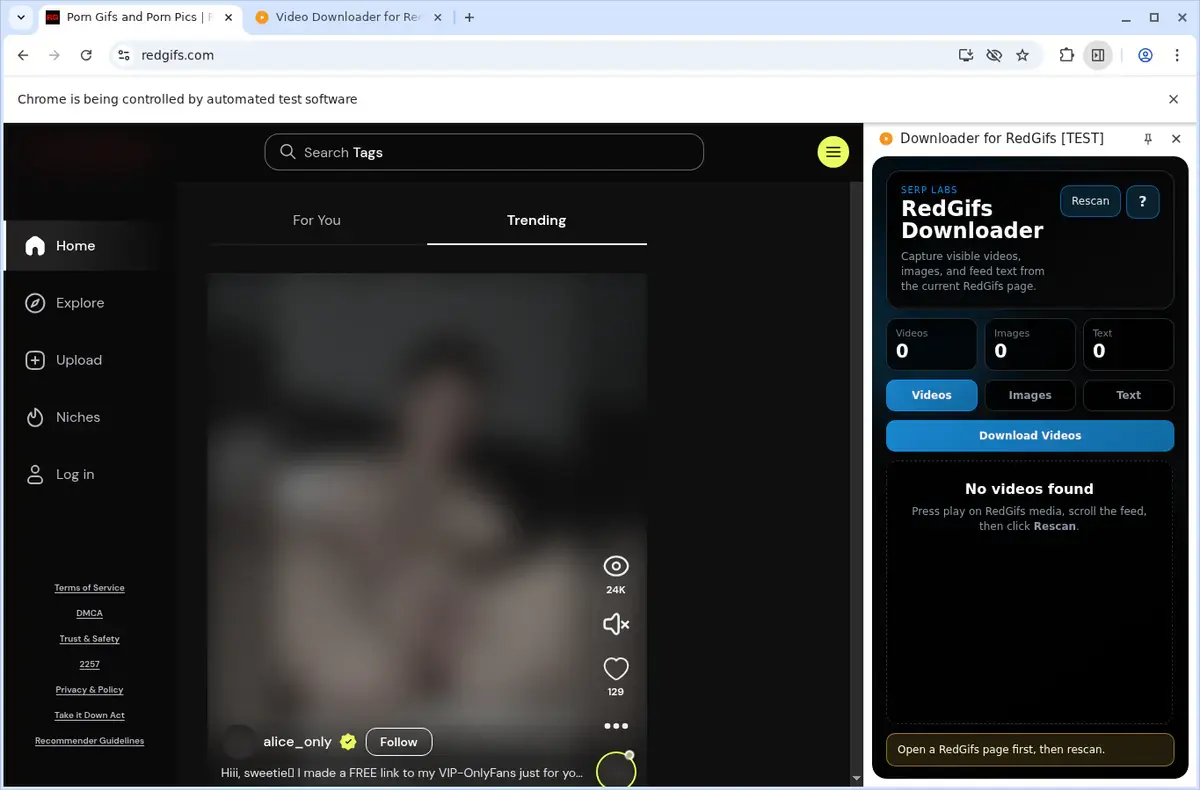Close the Downloader side panel

[x=1176, y=139]
